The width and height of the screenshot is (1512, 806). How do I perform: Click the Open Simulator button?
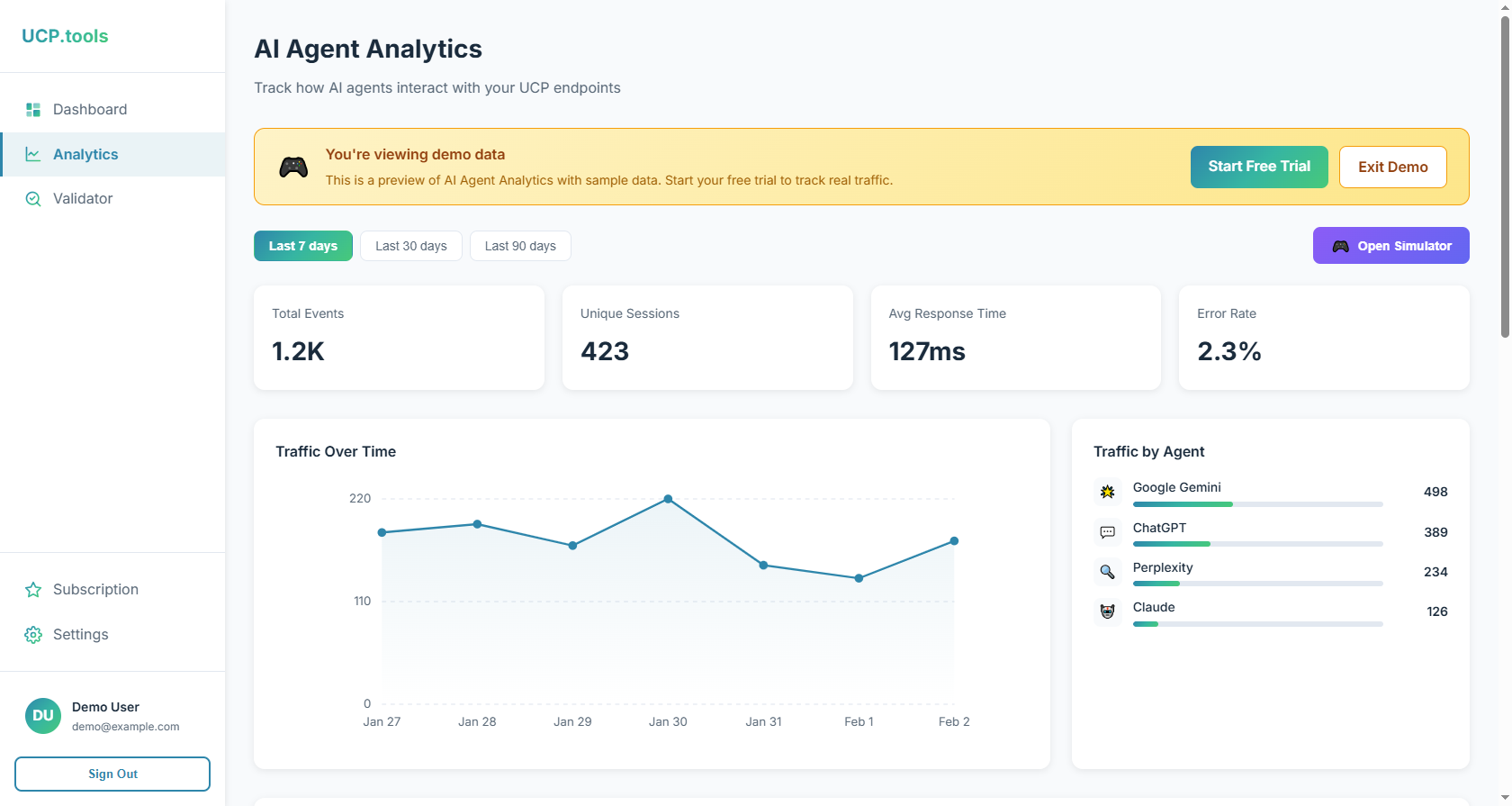tap(1390, 246)
